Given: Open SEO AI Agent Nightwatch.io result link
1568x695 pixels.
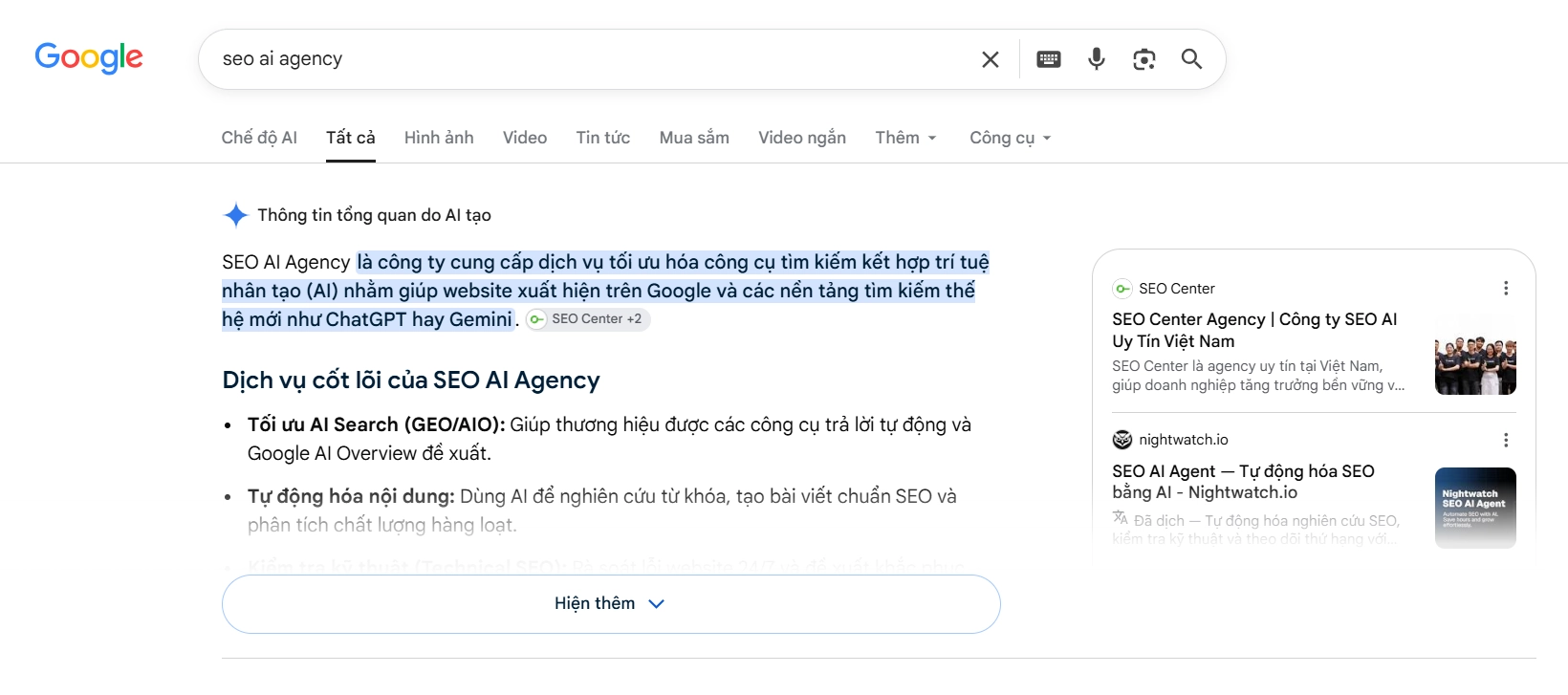Looking at the screenshot, I should click(1243, 482).
